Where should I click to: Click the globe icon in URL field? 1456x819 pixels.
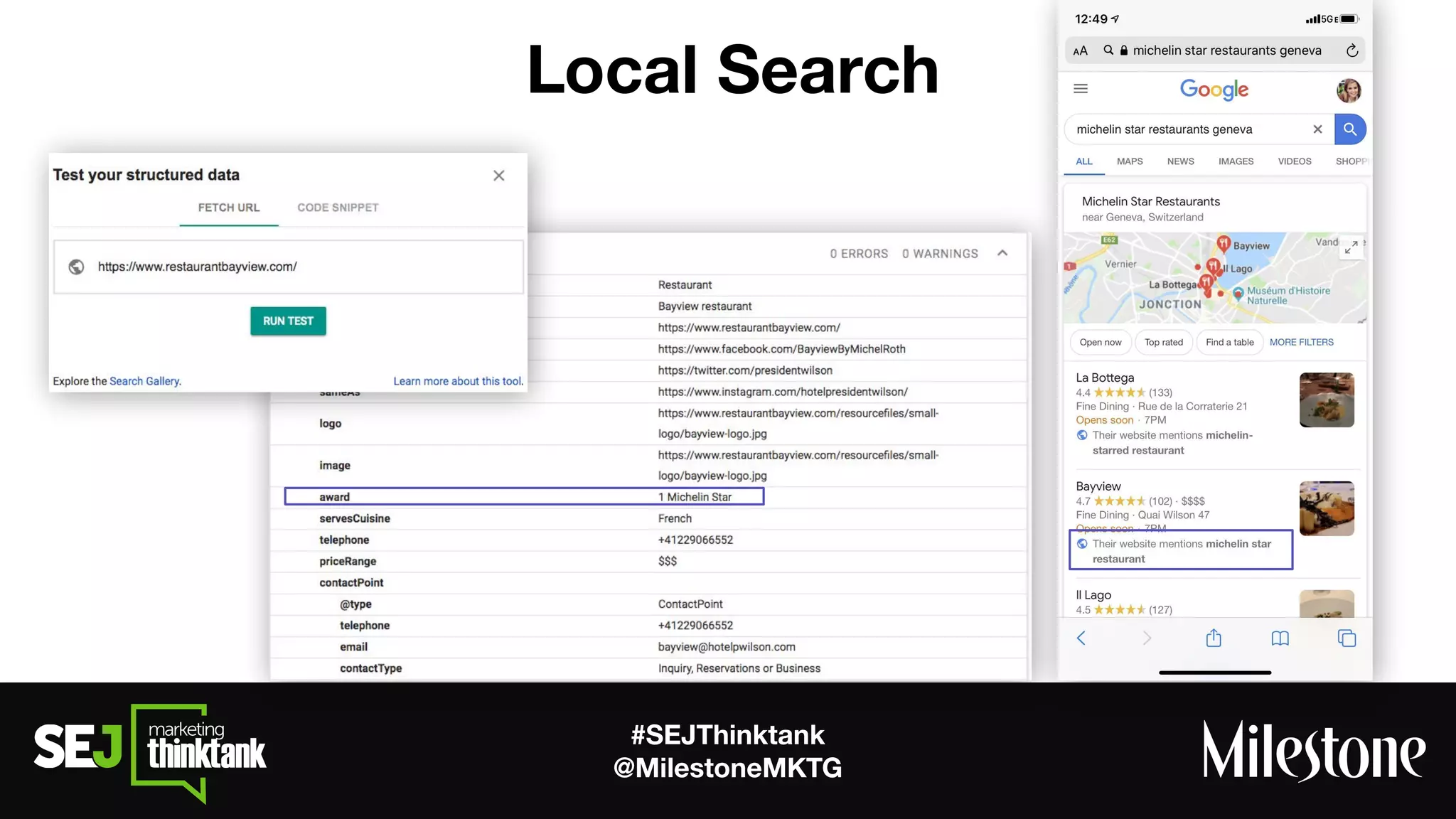point(76,267)
